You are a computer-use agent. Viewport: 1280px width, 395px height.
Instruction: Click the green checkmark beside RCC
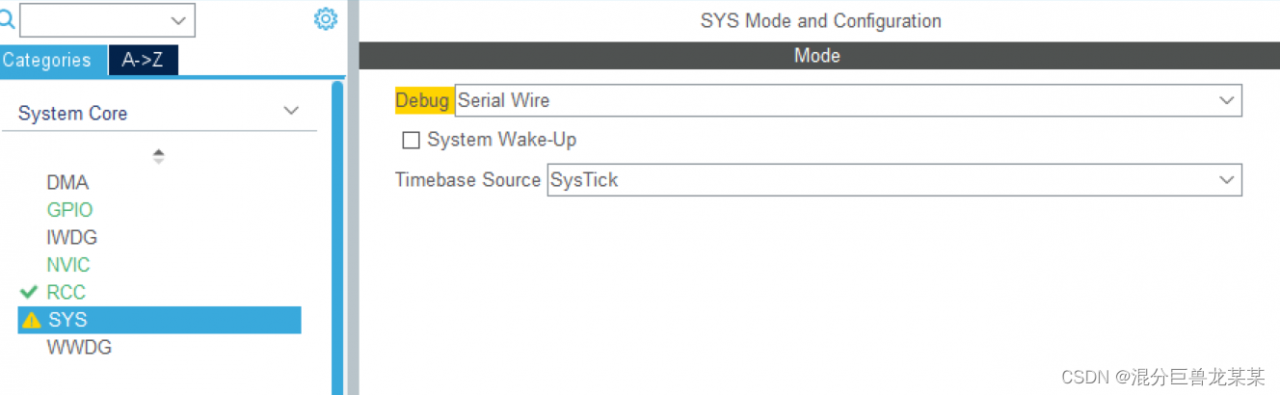coord(29,292)
